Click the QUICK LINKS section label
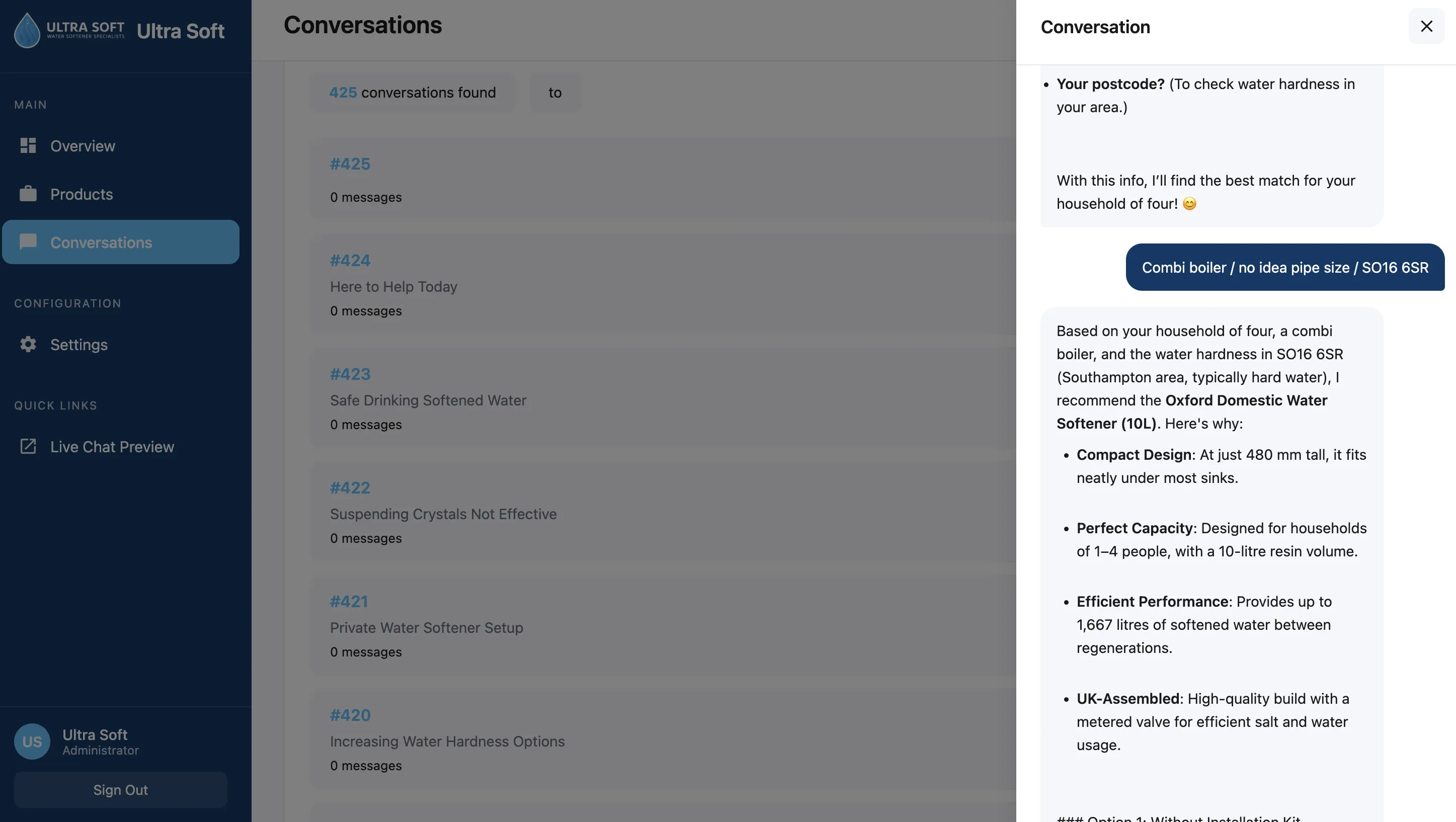The height and width of the screenshot is (822, 1456). (x=55, y=406)
